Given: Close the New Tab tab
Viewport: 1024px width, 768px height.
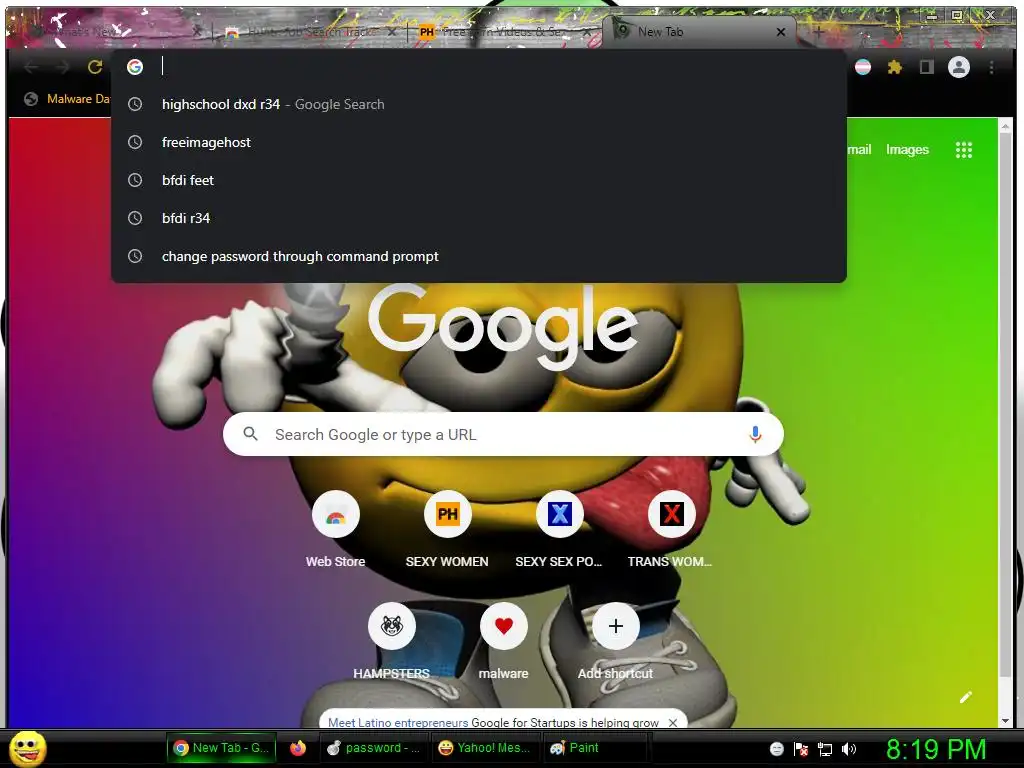Looking at the screenshot, I should pos(780,32).
